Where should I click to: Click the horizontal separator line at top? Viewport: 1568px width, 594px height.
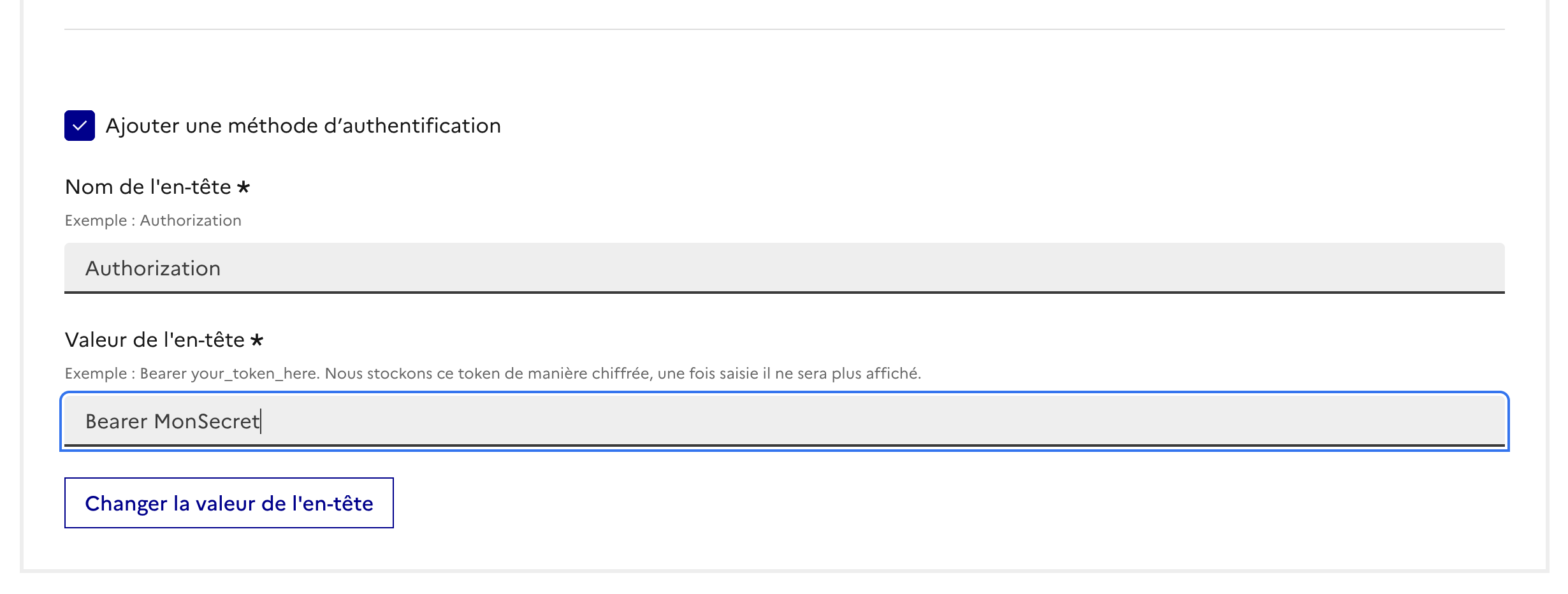784,29
